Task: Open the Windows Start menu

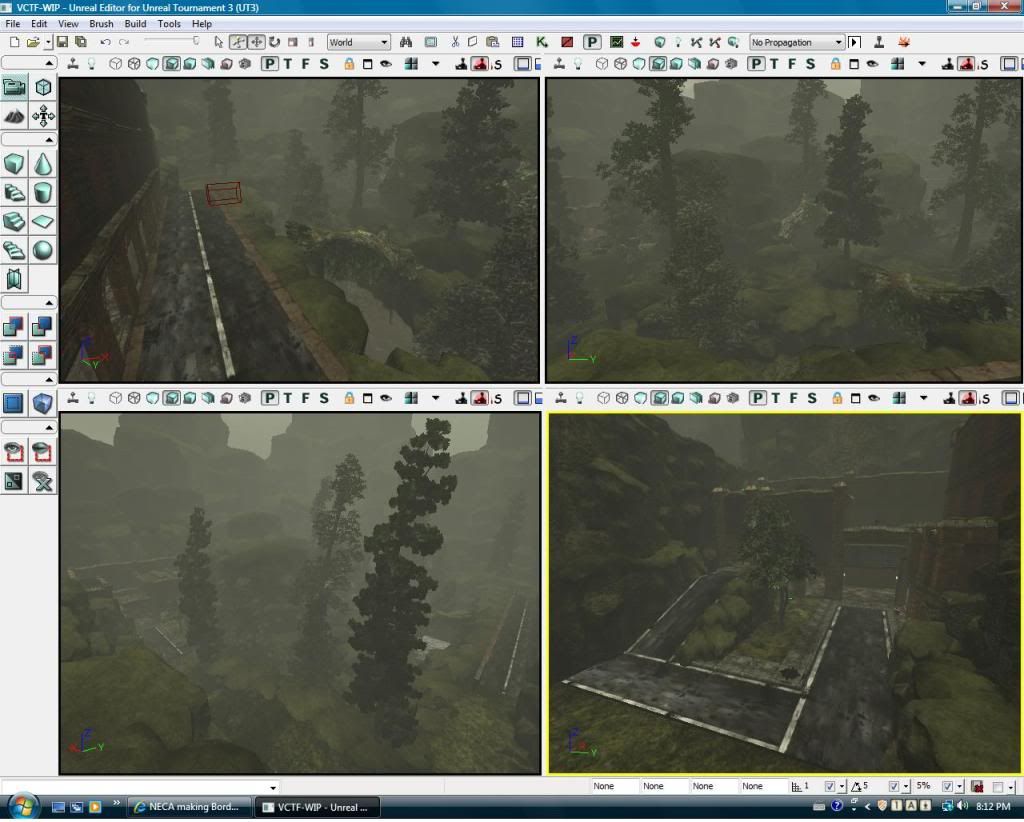Action: click(22, 806)
